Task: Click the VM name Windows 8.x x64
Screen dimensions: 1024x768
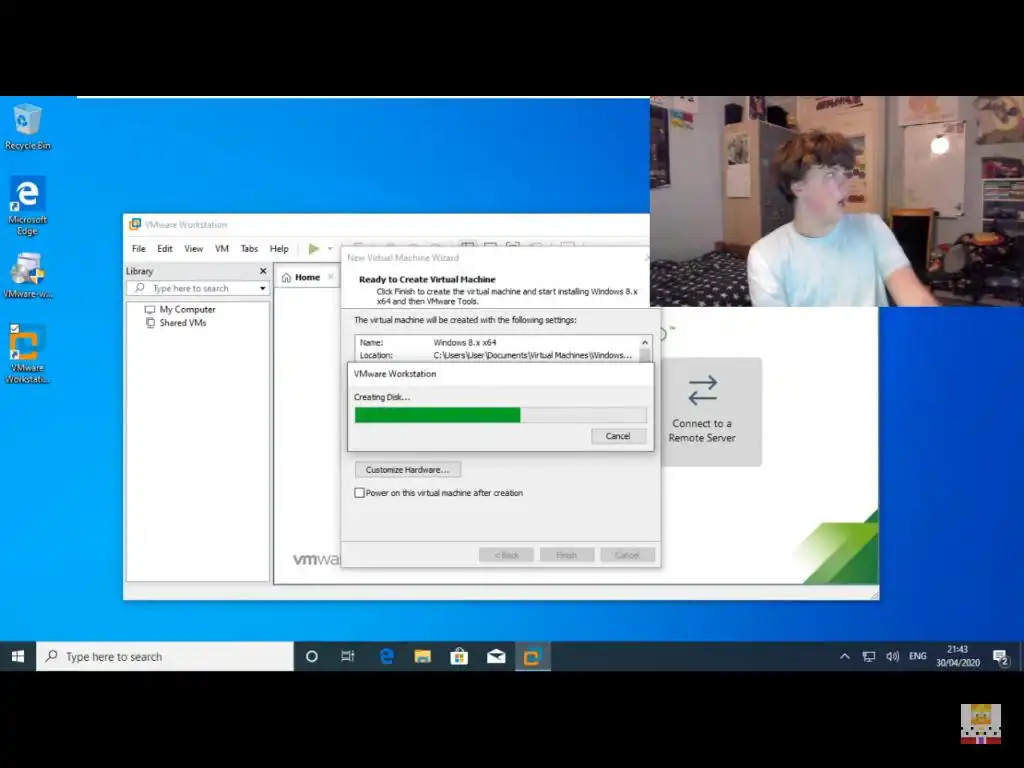Action: [x=465, y=342]
